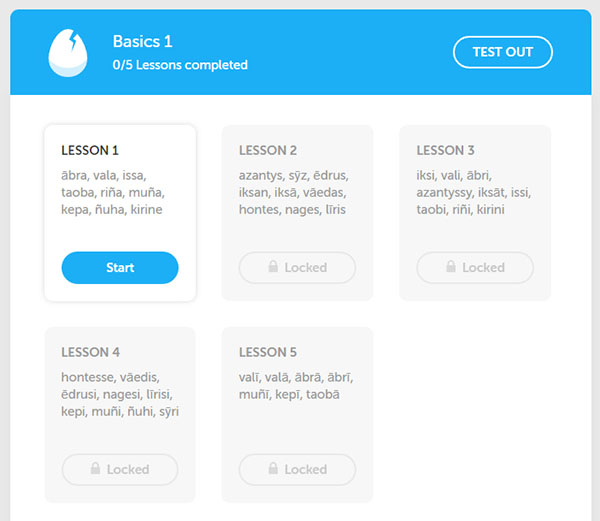
Task: Click the Locked button under Lesson 5
Action: [x=297, y=469]
